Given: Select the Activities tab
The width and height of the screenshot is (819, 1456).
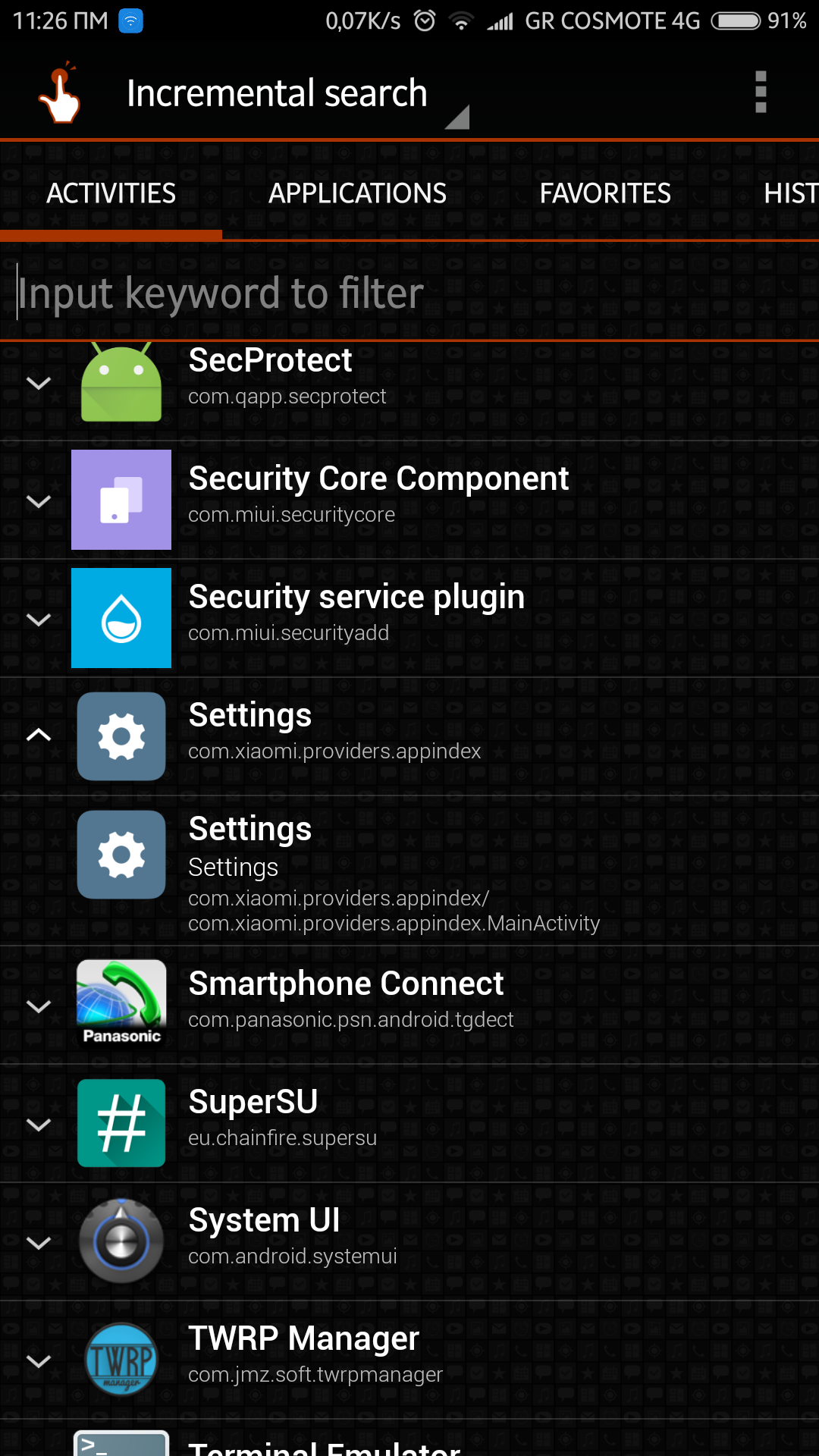Looking at the screenshot, I should (111, 193).
